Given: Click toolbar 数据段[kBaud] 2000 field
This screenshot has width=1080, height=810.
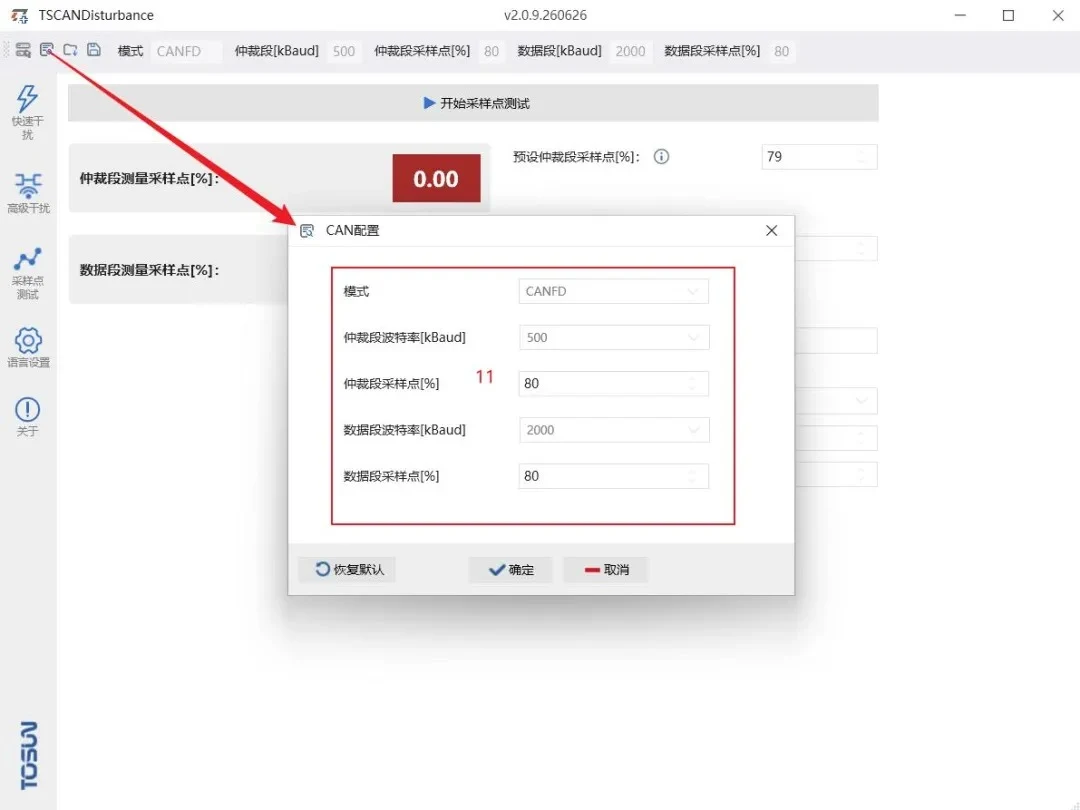Looking at the screenshot, I should (x=630, y=51).
